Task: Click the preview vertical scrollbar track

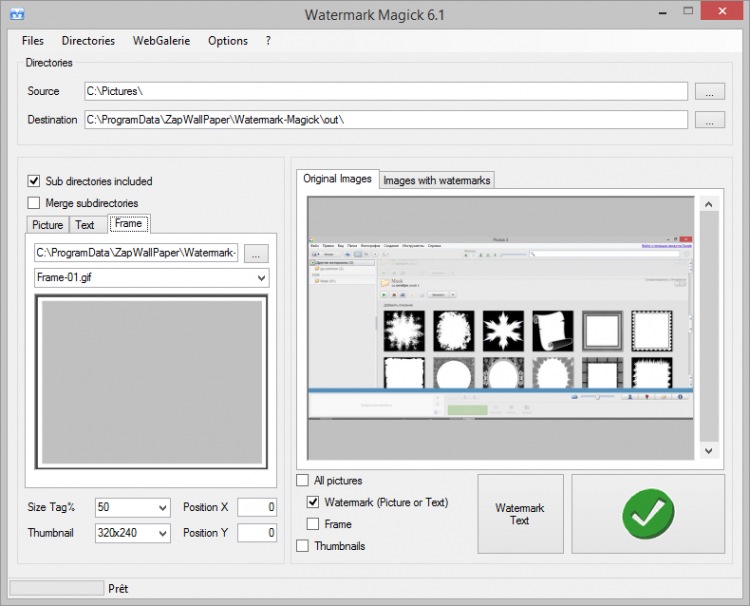Action: pos(709,330)
